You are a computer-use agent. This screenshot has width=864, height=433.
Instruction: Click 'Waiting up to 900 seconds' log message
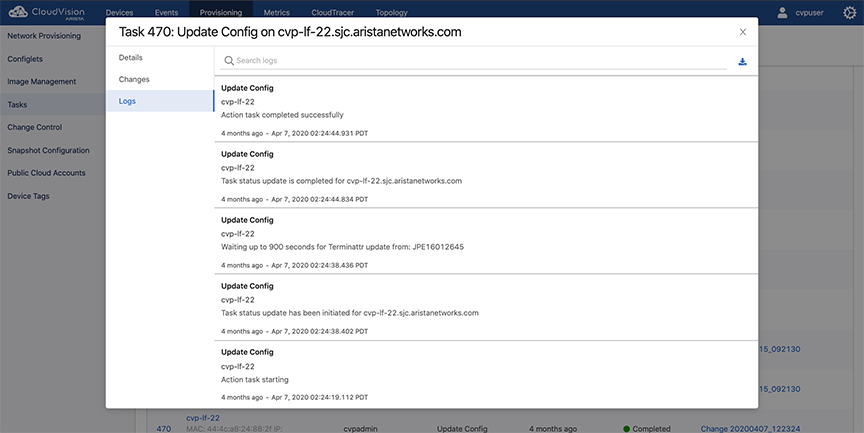(342, 247)
